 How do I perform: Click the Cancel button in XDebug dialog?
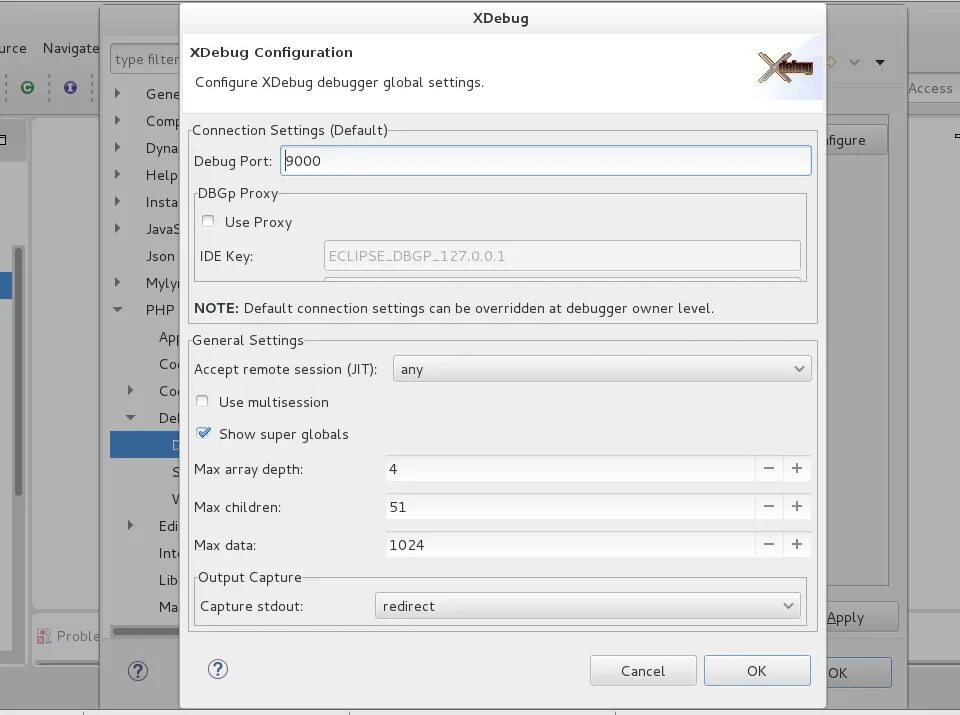pyautogui.click(x=643, y=671)
